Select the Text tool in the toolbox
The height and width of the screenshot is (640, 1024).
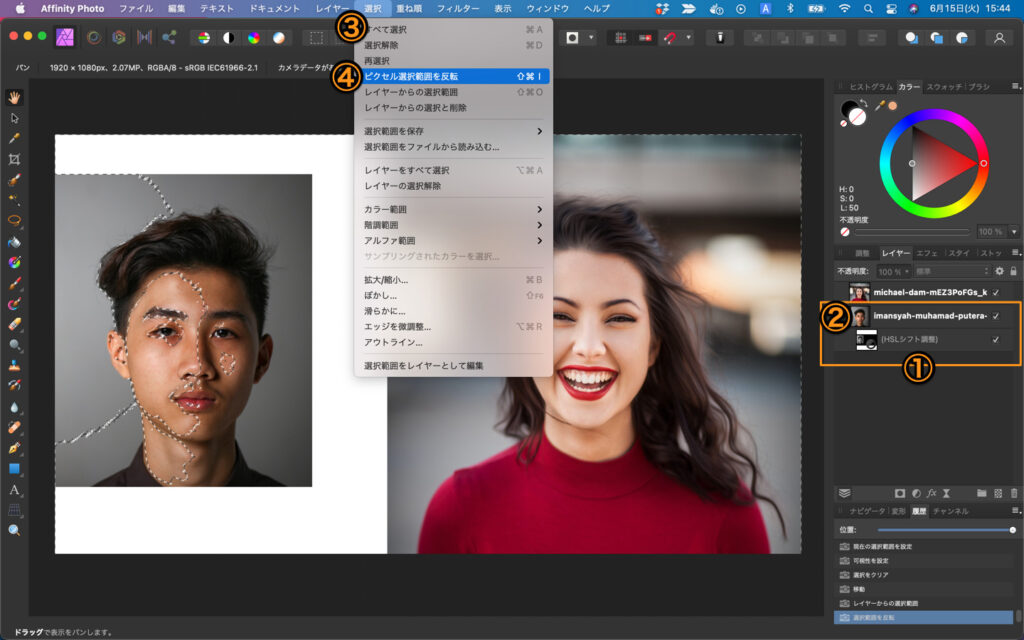[15, 490]
